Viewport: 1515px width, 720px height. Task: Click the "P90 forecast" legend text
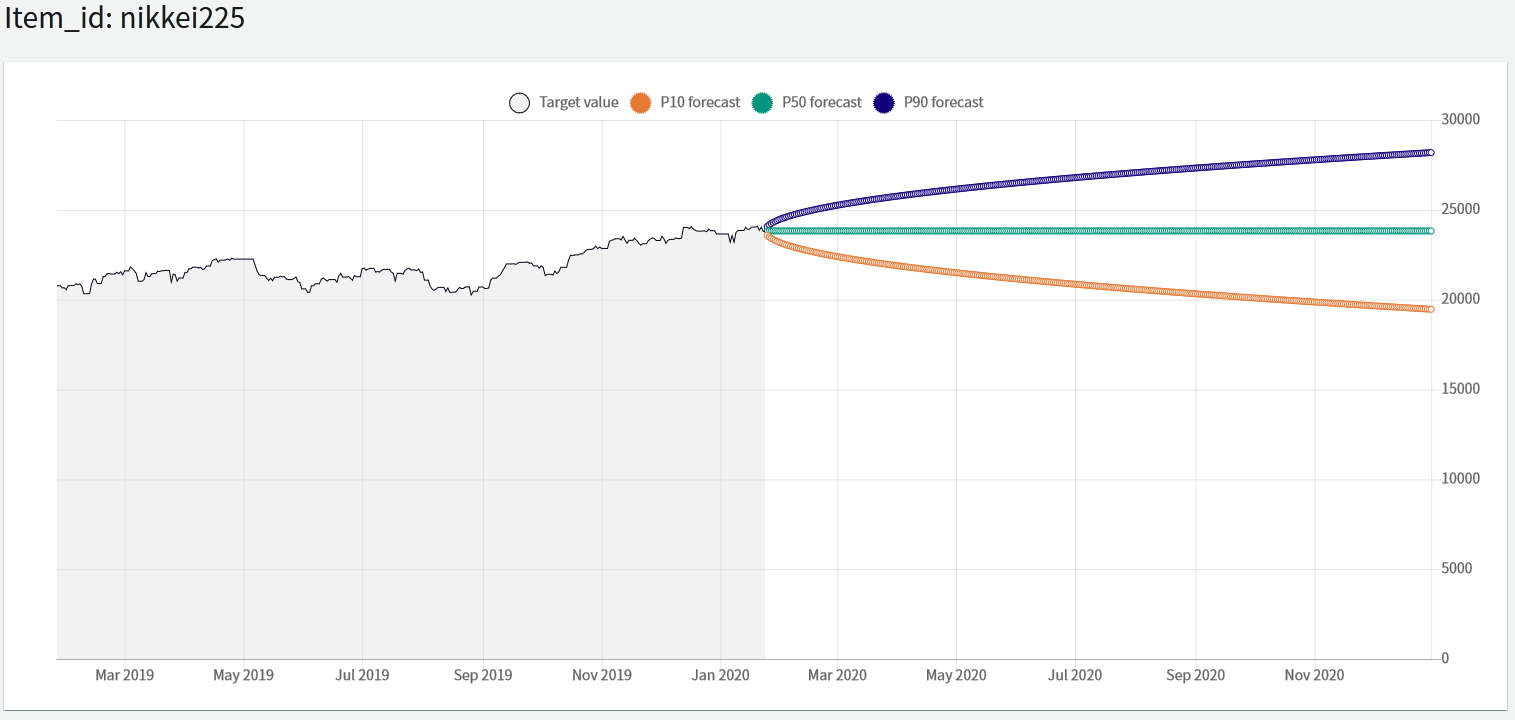tap(943, 102)
